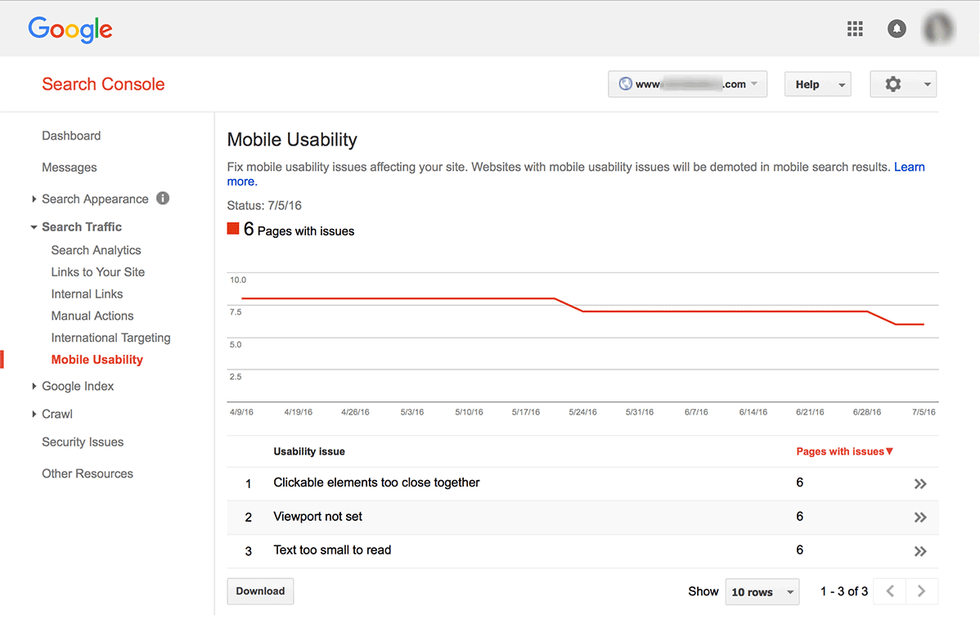
Task: Go to the Google logo homepage
Action: coord(70,29)
